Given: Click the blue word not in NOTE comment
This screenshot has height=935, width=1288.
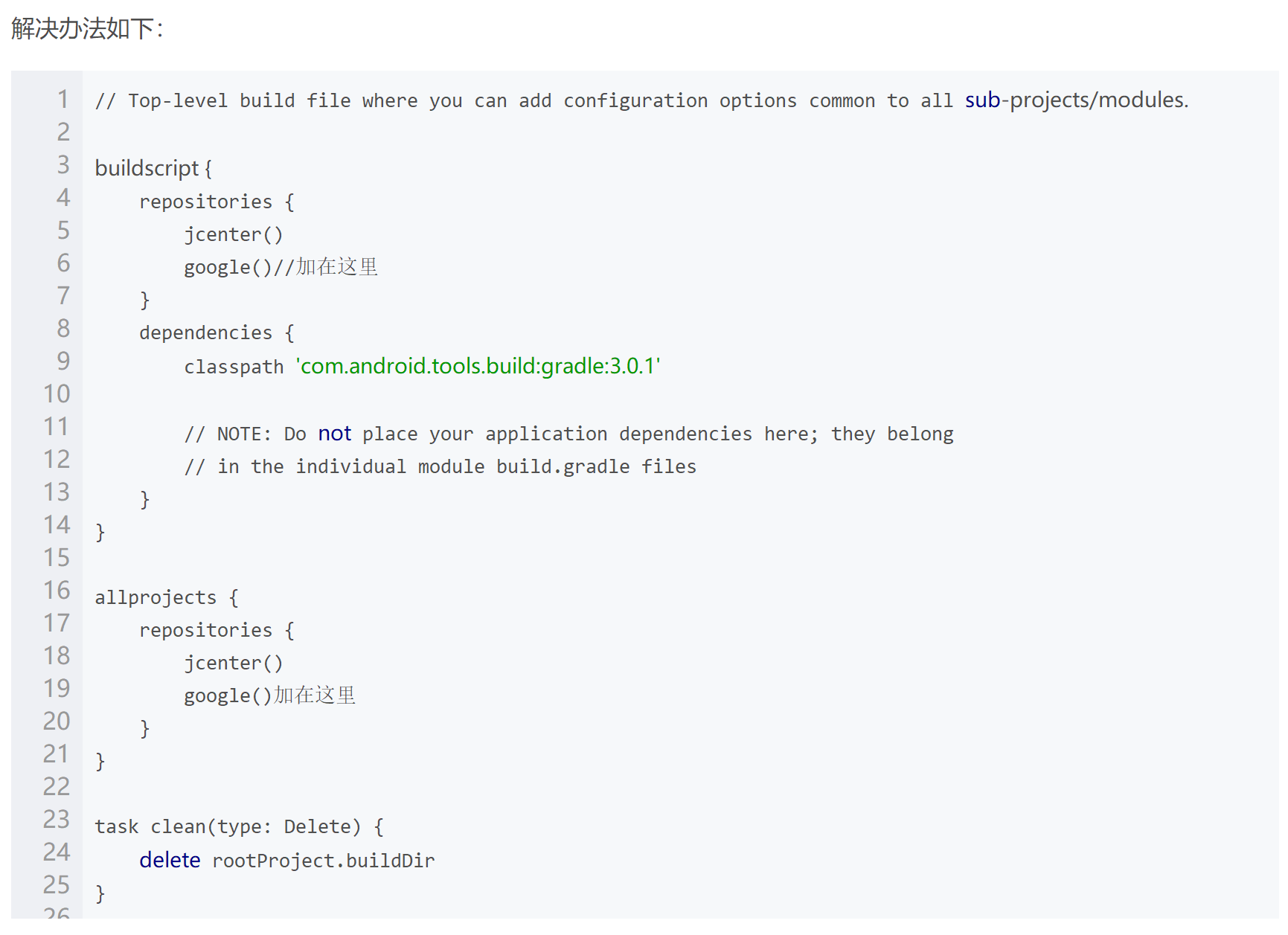Looking at the screenshot, I should [334, 434].
